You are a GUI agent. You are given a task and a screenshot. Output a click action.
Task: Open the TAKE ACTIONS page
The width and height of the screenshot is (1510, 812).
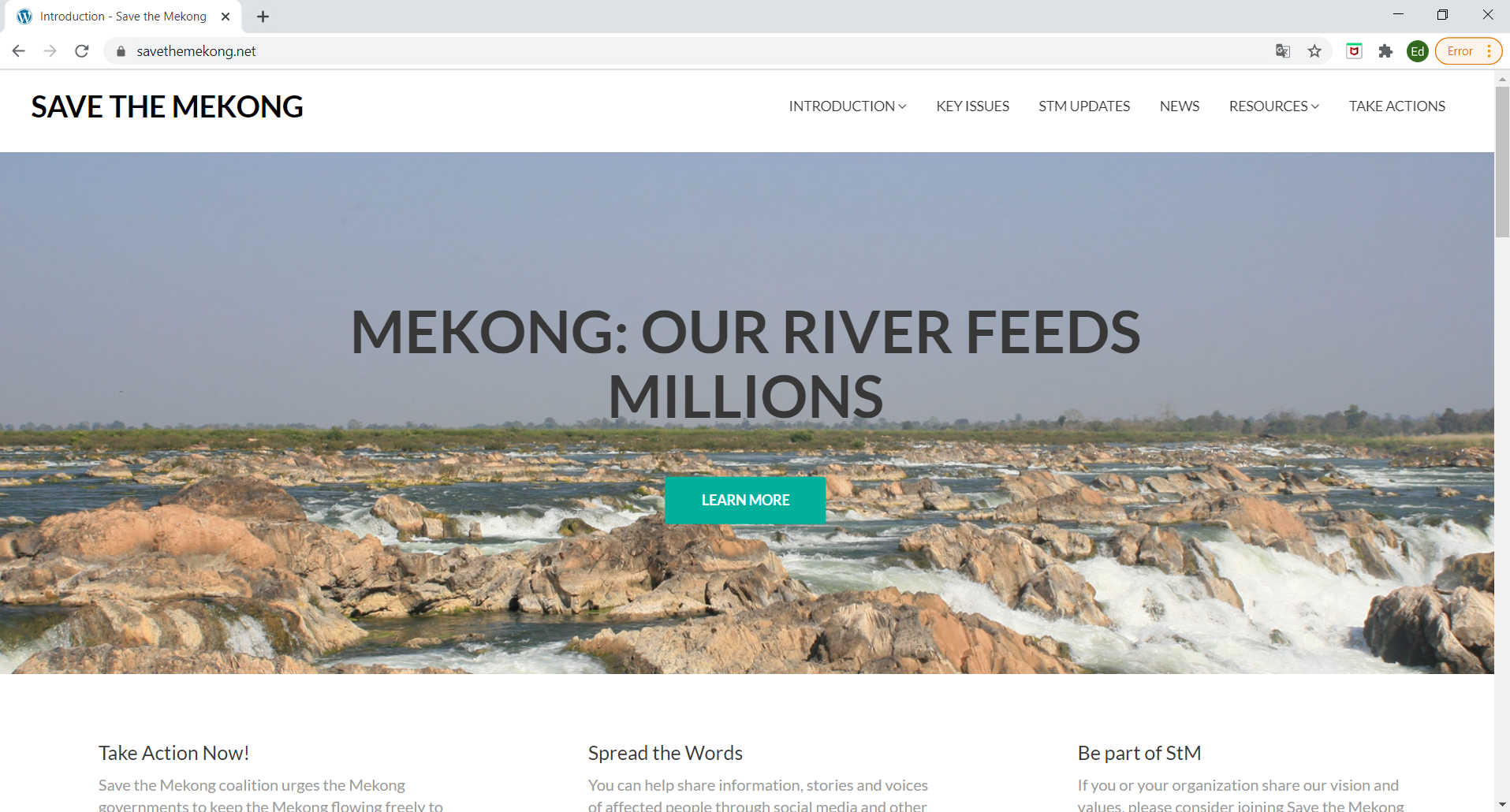click(1396, 106)
